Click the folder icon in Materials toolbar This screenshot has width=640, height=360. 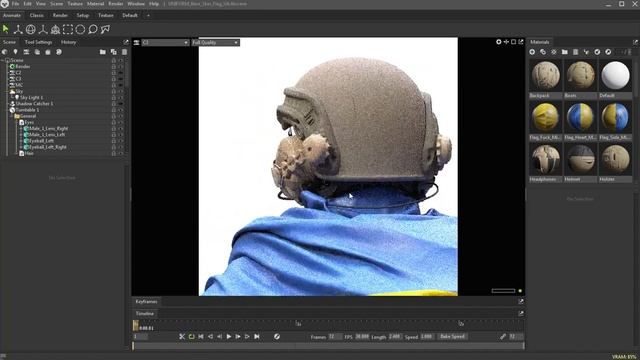[564, 52]
